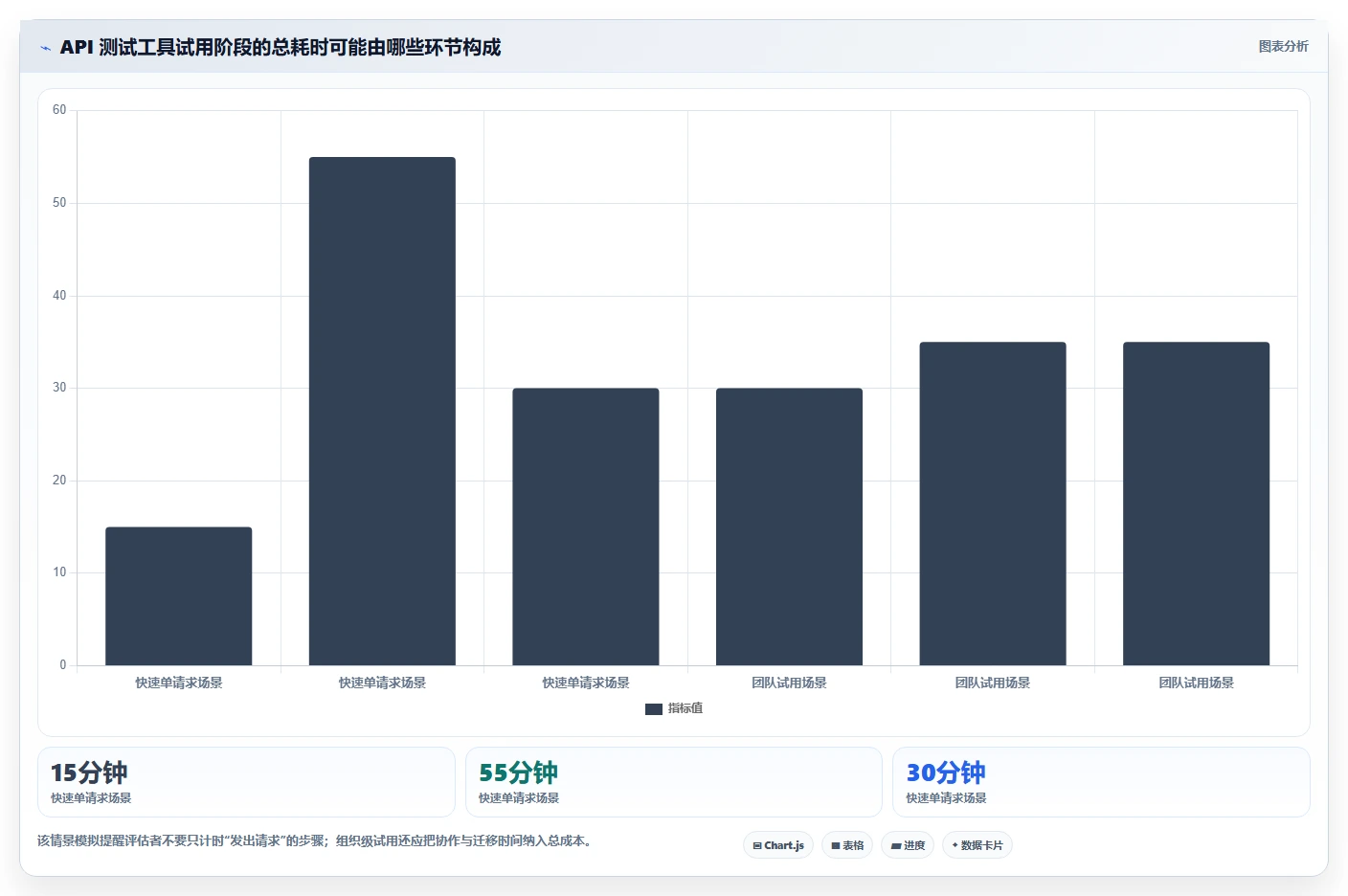Viewport: 1348px width, 896px height.
Task: Click the y-axis label 0
Action: pos(63,665)
